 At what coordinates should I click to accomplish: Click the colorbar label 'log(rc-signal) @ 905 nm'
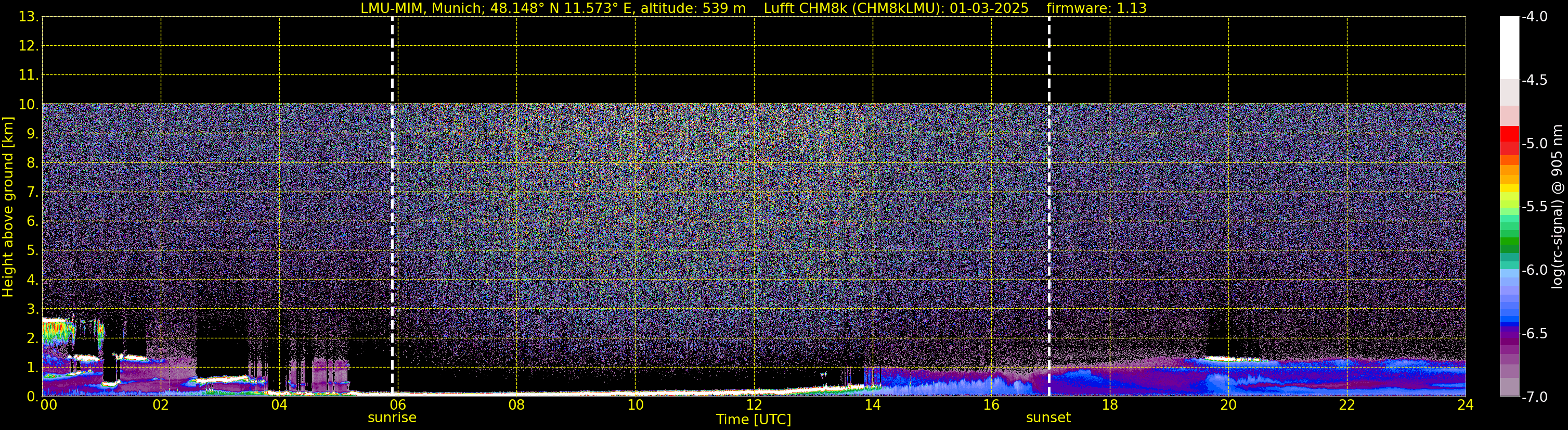[1557, 207]
